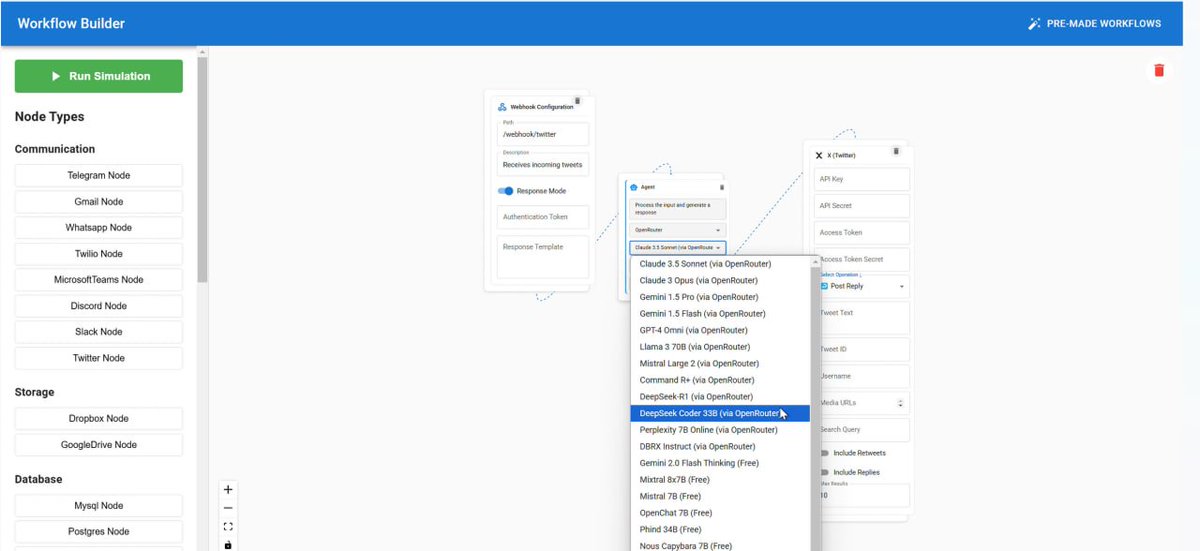Add a Twilio Node
This screenshot has height=551, width=1200.
(99, 254)
